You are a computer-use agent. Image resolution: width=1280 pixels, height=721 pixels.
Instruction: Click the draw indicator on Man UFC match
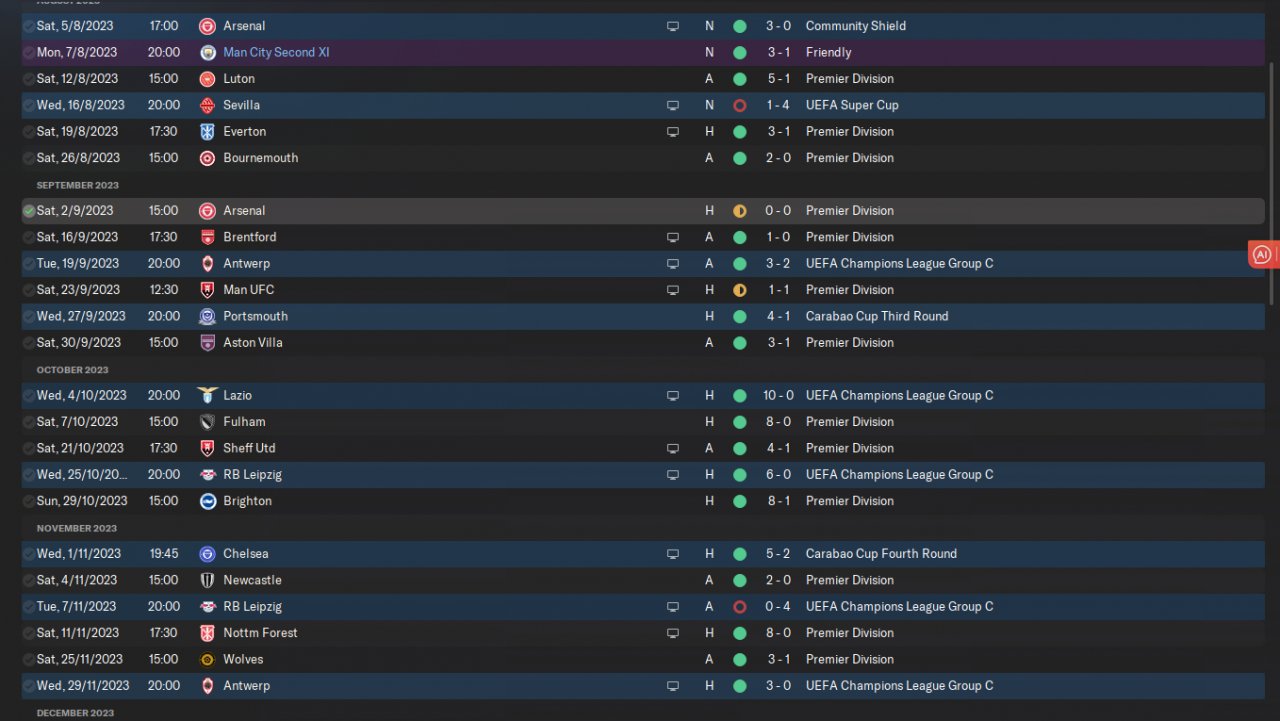739,290
